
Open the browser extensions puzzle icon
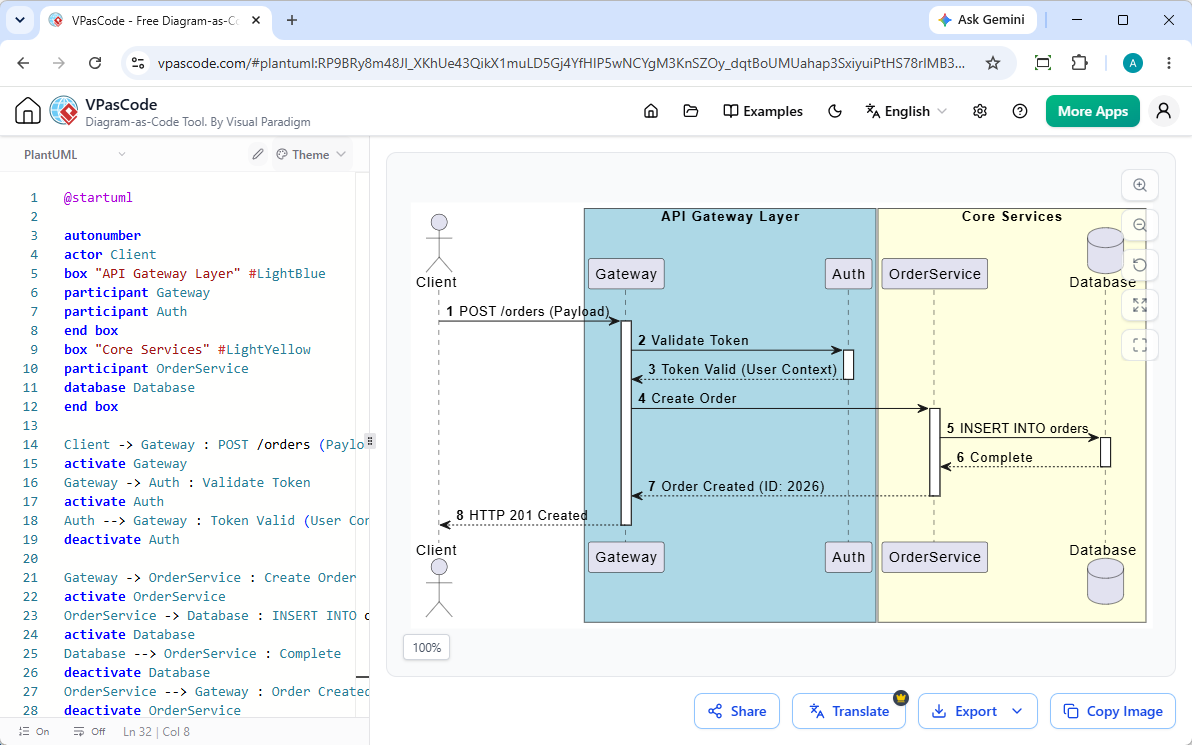coord(1079,63)
